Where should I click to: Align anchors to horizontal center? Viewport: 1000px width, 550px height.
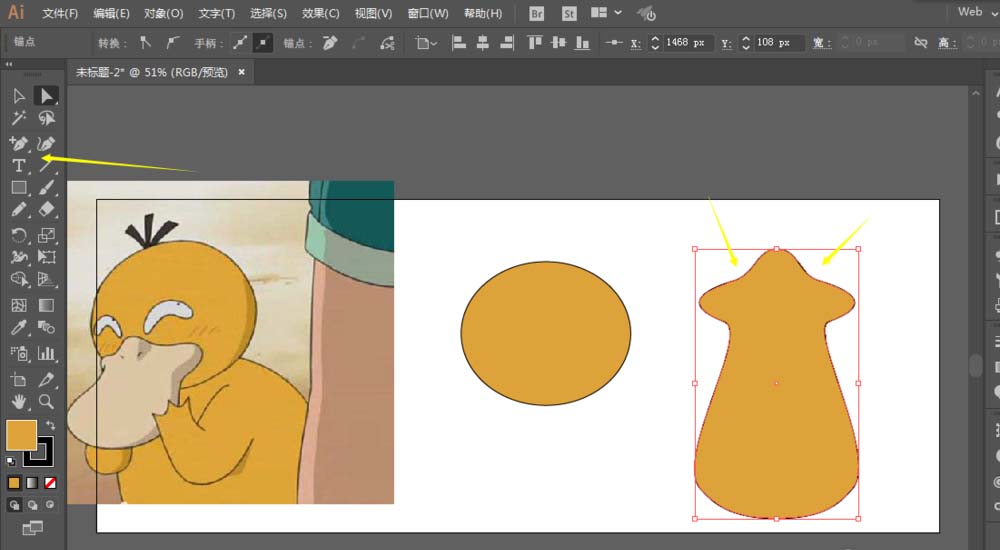[x=483, y=43]
